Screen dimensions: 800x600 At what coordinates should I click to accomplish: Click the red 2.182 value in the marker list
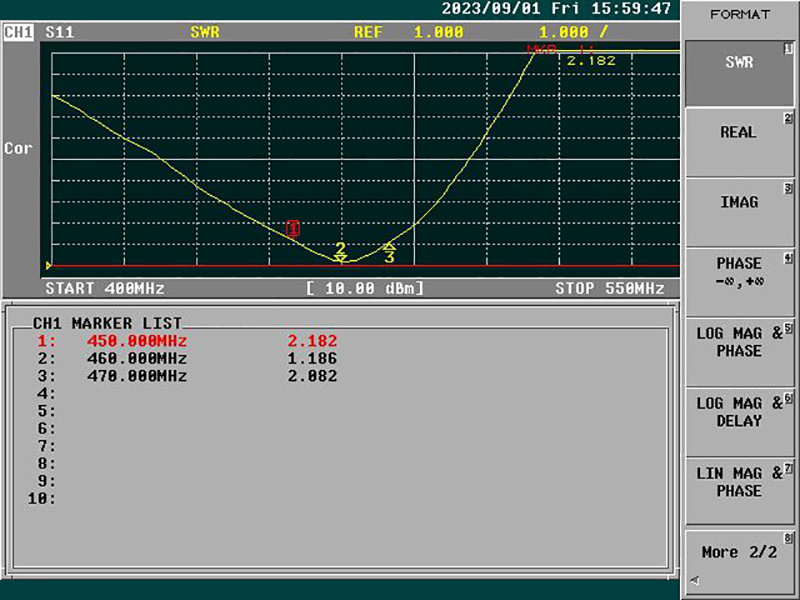(312, 341)
